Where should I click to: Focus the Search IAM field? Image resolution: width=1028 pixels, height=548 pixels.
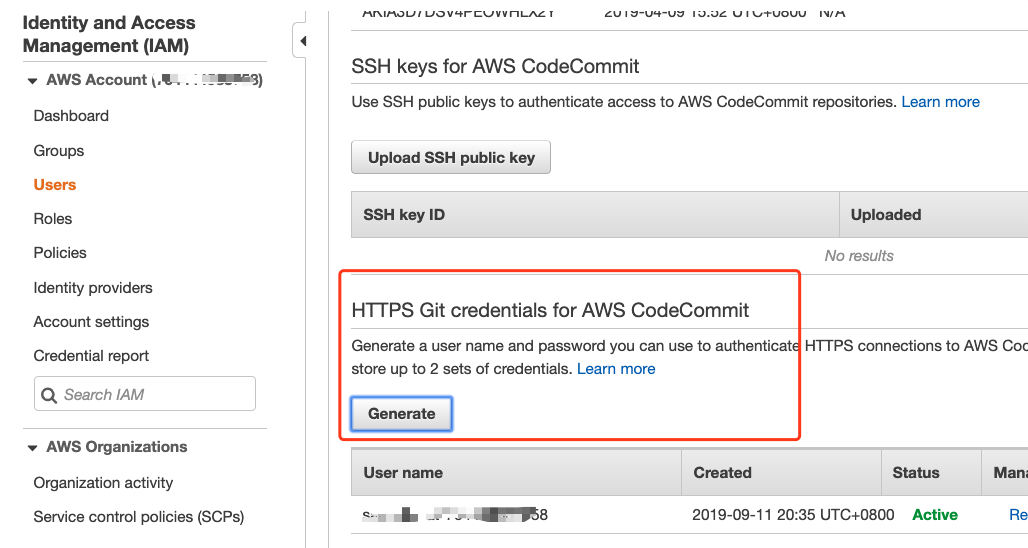point(145,394)
